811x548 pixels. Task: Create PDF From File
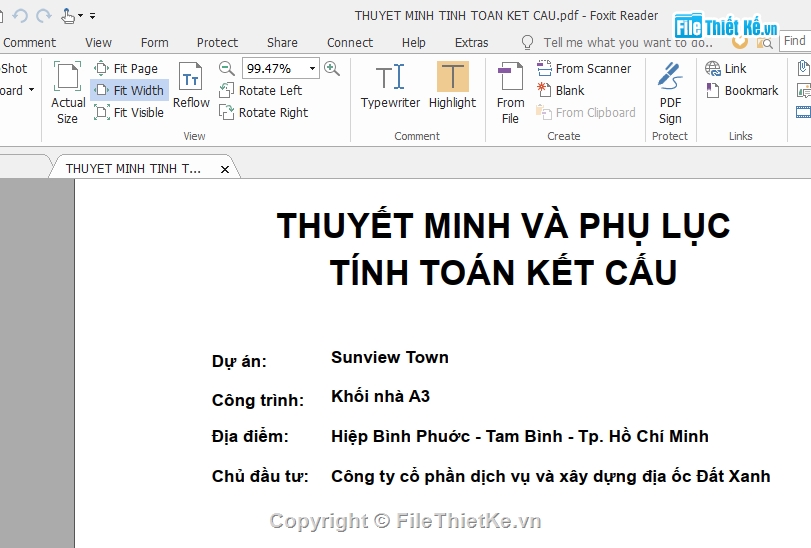pyautogui.click(x=510, y=93)
